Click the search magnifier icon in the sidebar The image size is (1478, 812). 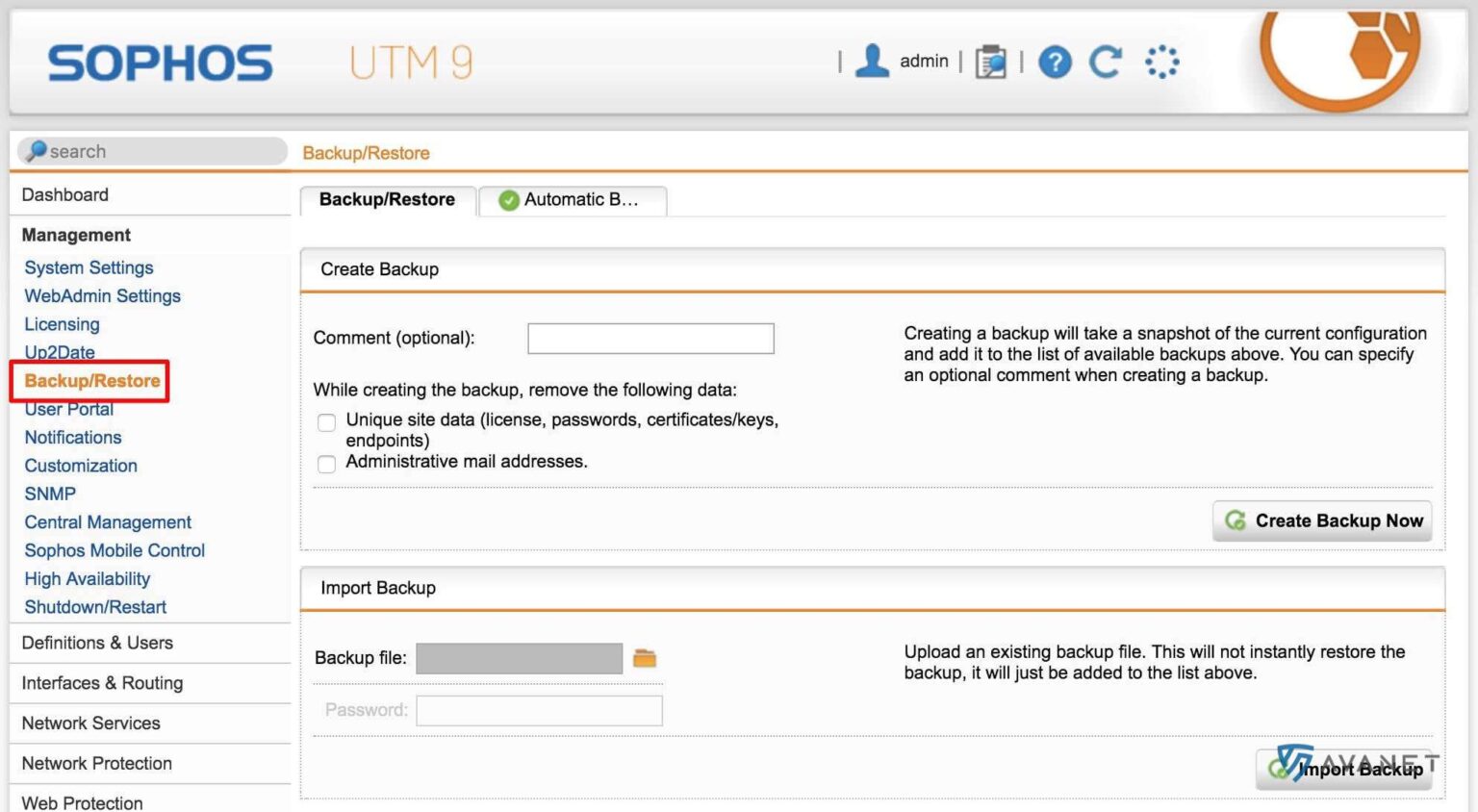pos(37,150)
